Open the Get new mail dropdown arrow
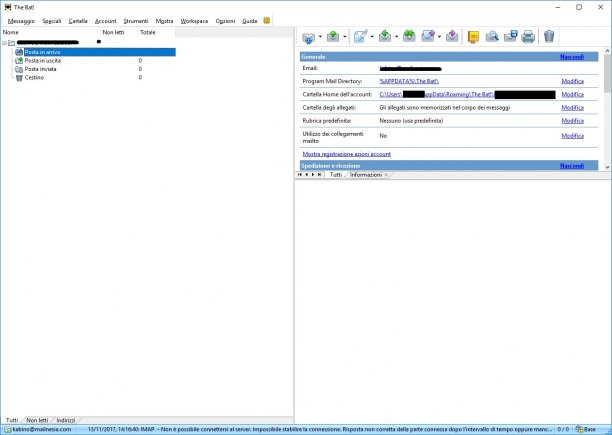612x435 pixels. tap(320, 37)
